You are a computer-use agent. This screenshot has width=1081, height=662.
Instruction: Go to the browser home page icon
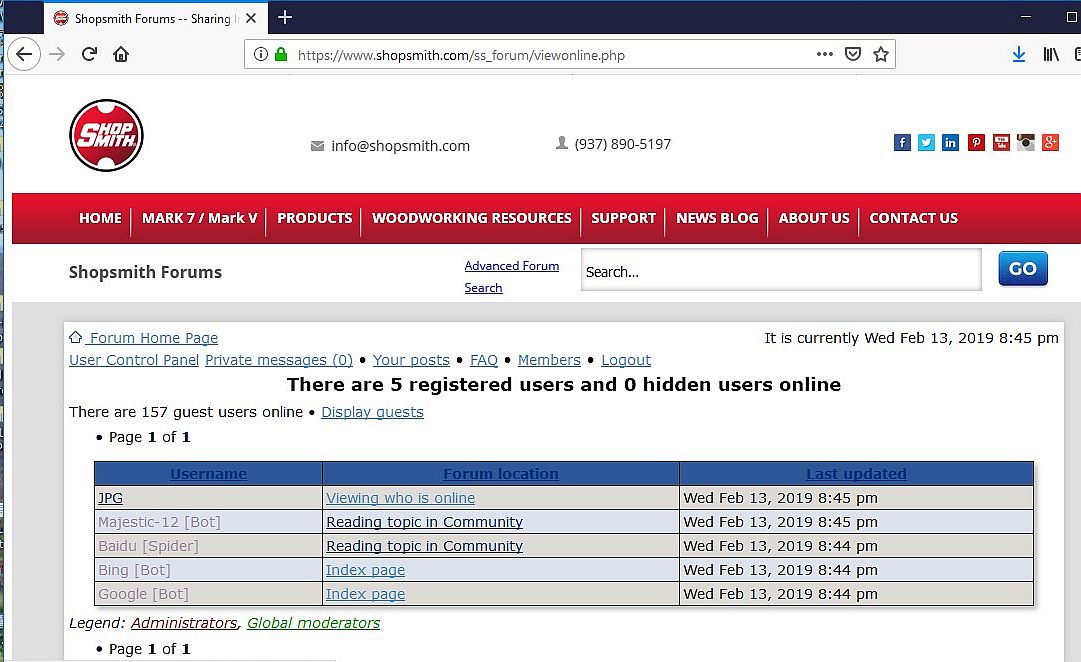tap(121, 54)
